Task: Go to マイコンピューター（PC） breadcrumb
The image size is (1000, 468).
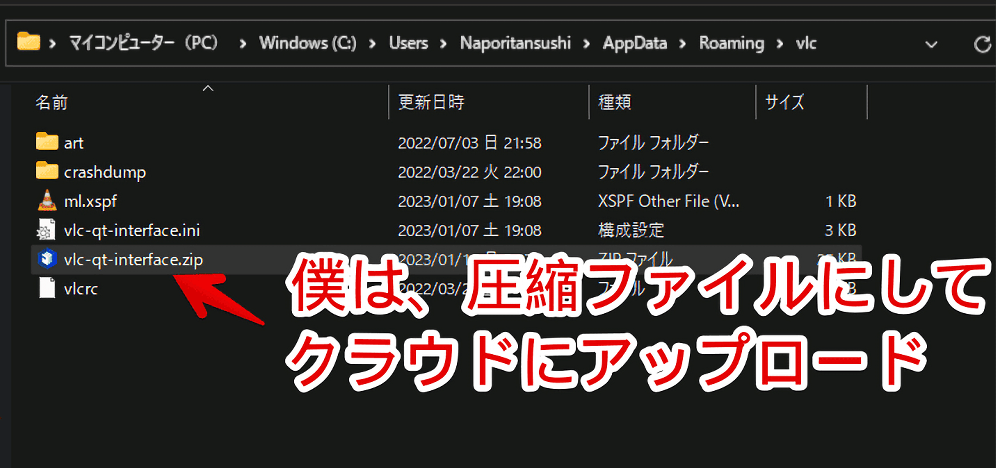Action: pos(144,43)
